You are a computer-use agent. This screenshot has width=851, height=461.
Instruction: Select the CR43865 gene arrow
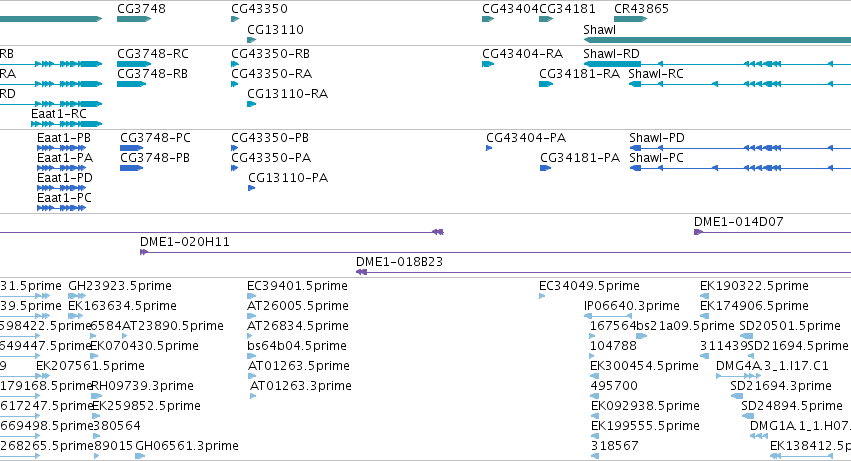(x=630, y=19)
